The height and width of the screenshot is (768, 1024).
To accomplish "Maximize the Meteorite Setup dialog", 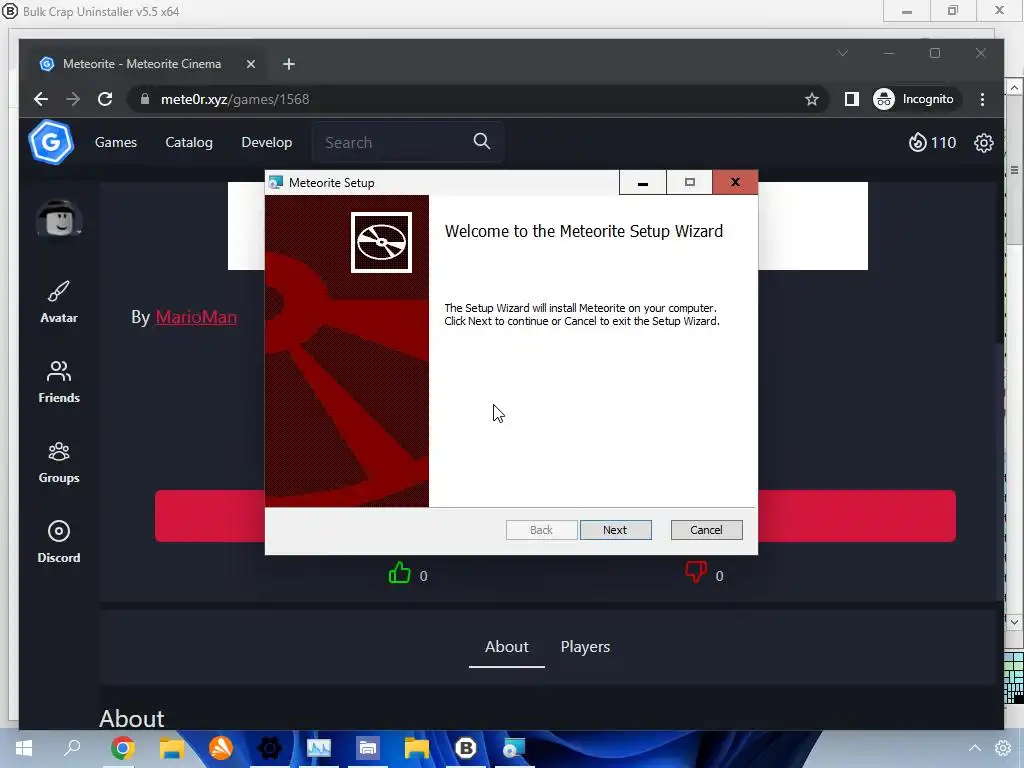I will (x=690, y=182).
